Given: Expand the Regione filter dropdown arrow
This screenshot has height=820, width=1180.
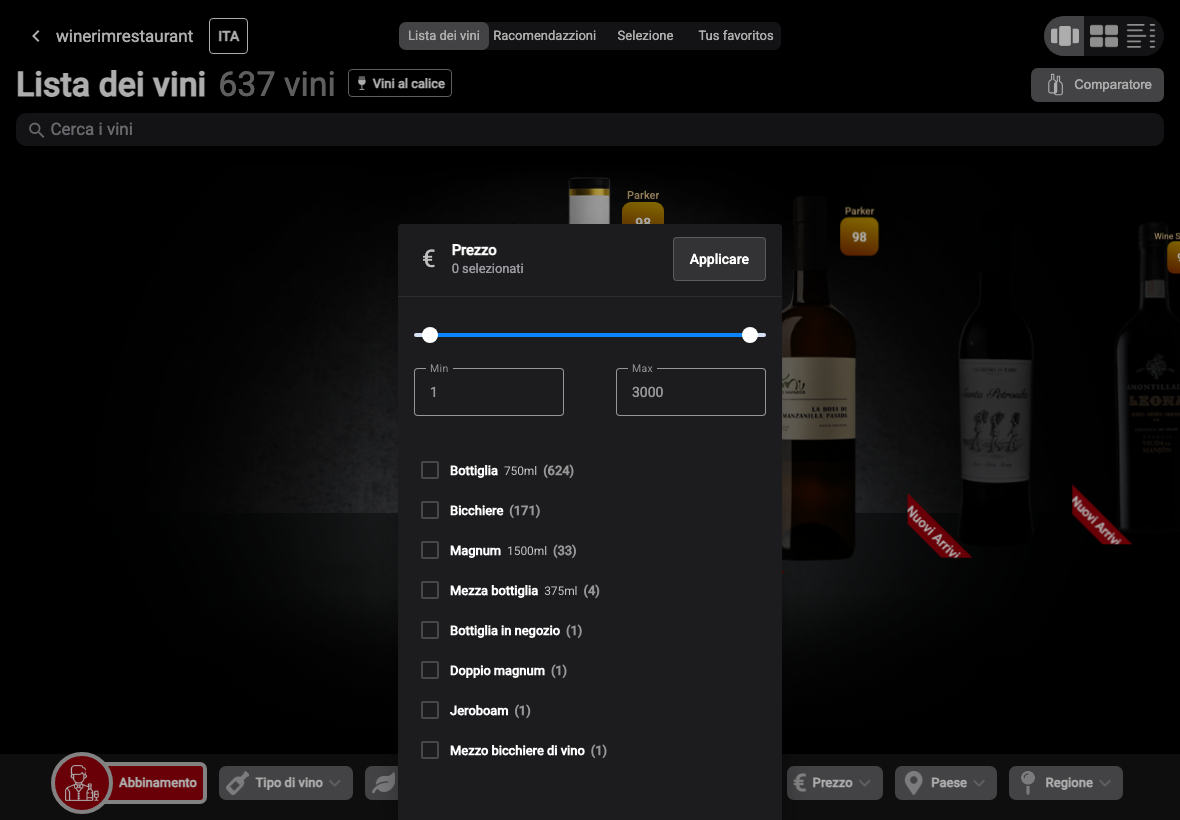Looking at the screenshot, I should click(x=1105, y=783).
